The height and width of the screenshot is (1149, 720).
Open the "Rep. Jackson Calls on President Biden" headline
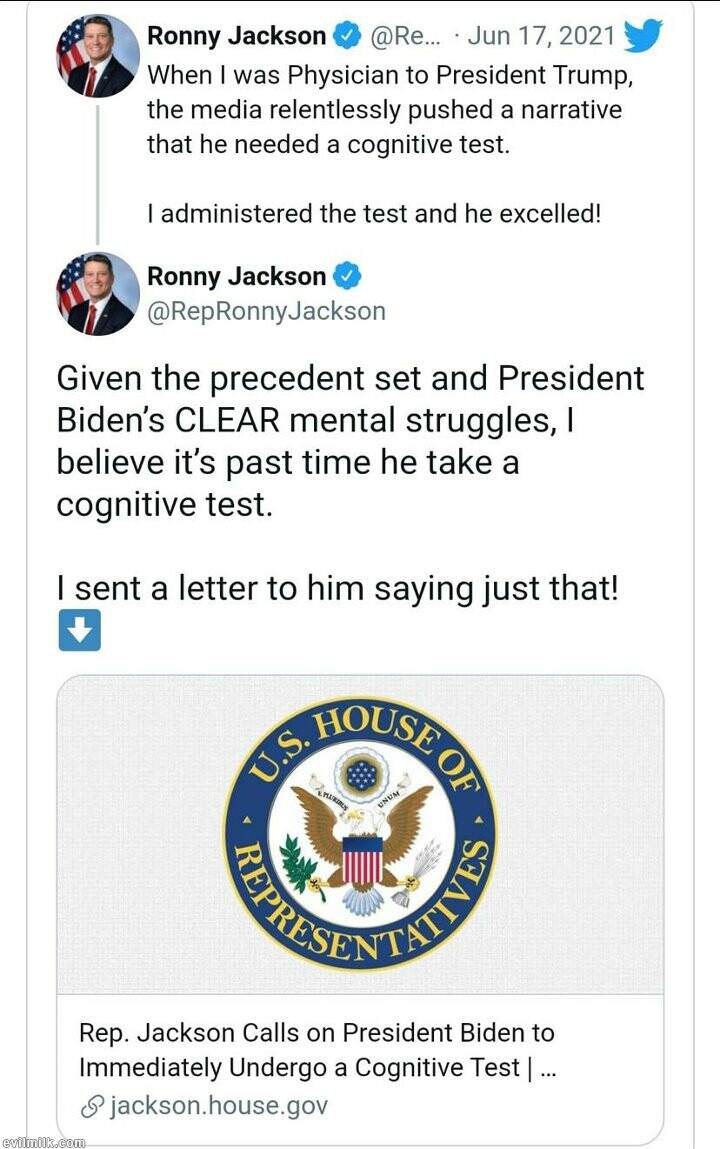point(317,1049)
